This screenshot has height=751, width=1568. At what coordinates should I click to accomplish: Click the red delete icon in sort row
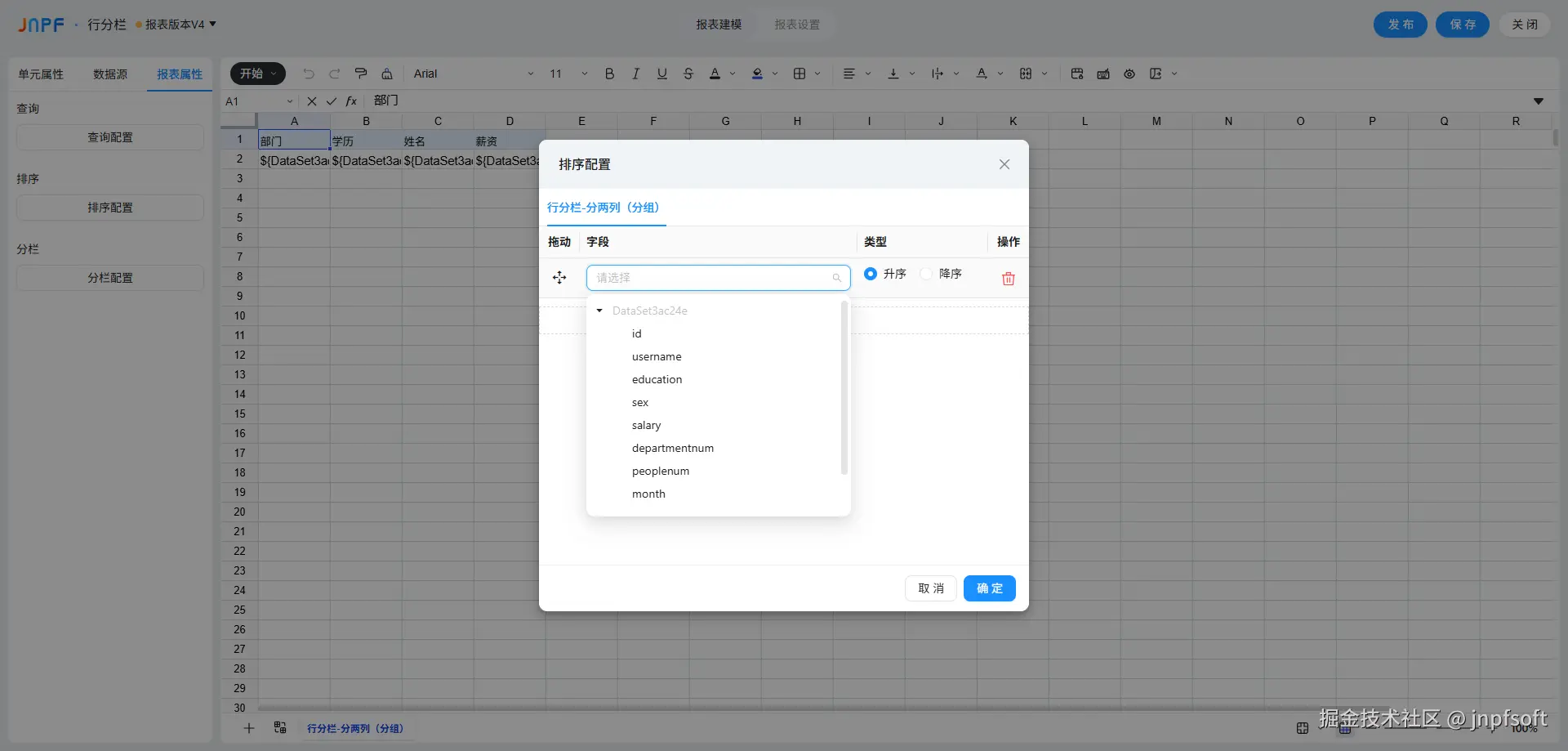coord(1008,279)
